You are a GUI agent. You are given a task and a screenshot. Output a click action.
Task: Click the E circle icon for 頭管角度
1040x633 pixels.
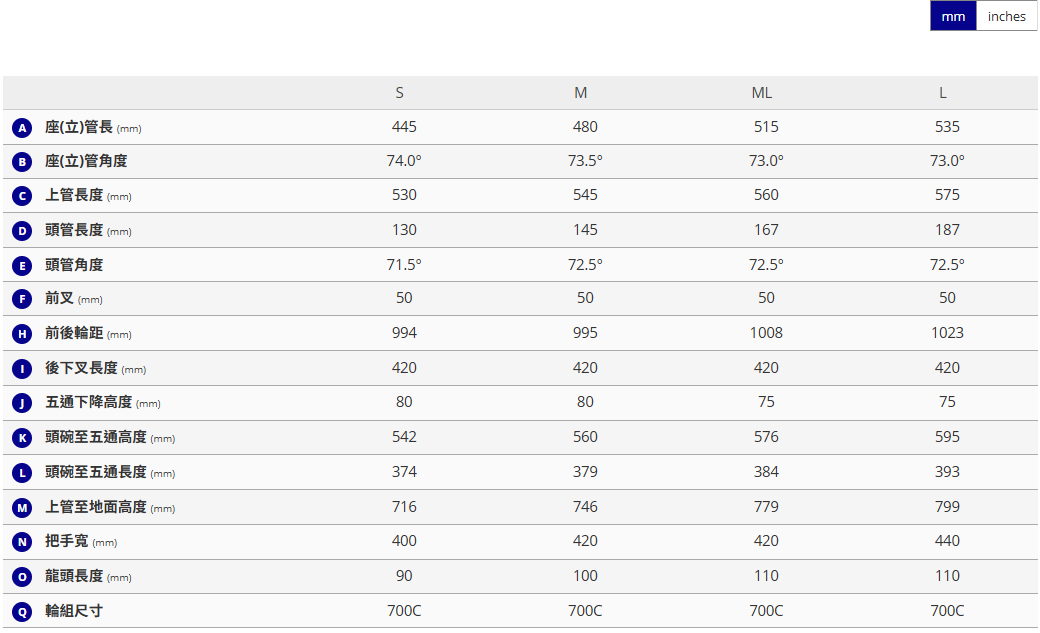(22, 266)
